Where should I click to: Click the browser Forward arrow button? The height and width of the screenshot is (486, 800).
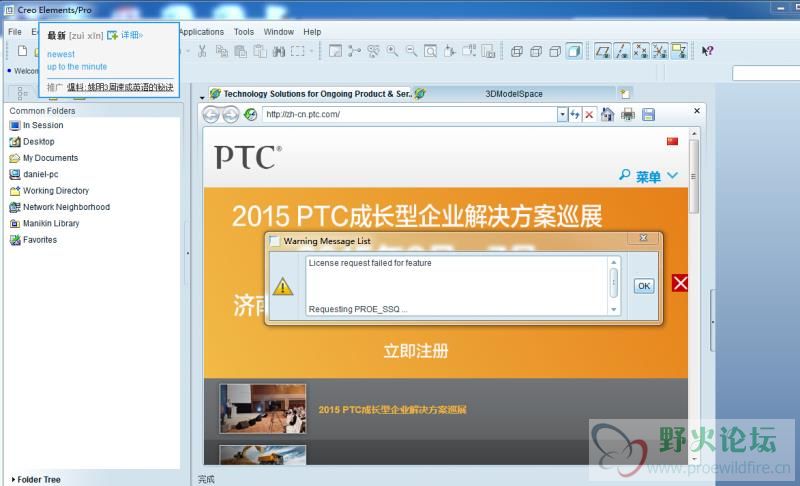[231, 115]
